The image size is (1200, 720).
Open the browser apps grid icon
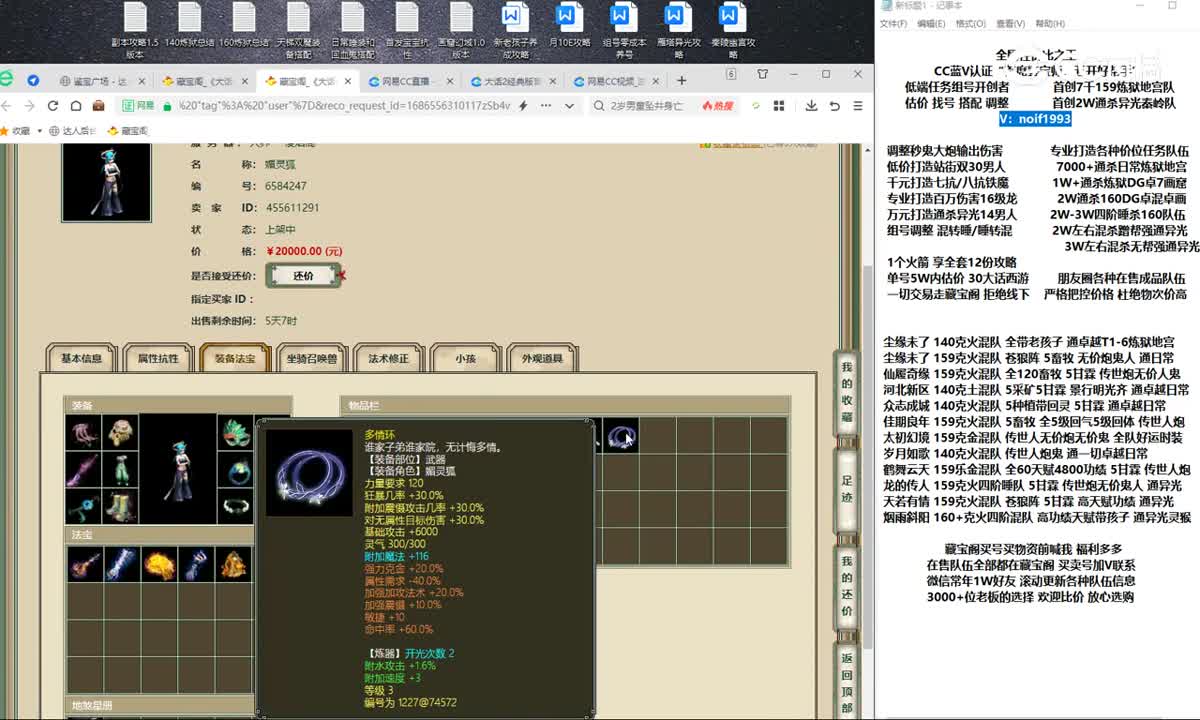pyautogui.click(x=779, y=105)
